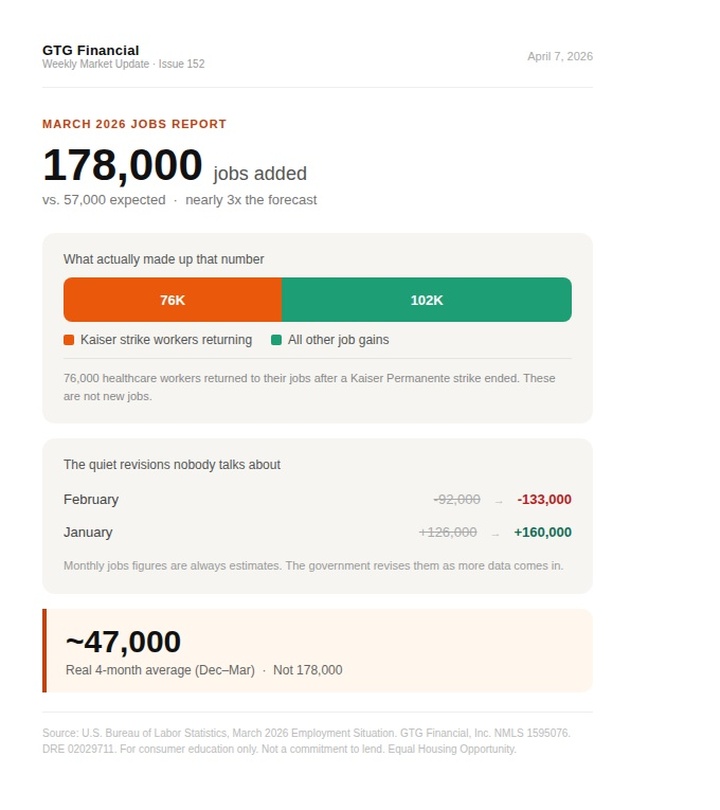The width and height of the screenshot is (720, 810).
Task: Click the Weekly Market Update Issue 152 subtitle
Action: [123, 64]
